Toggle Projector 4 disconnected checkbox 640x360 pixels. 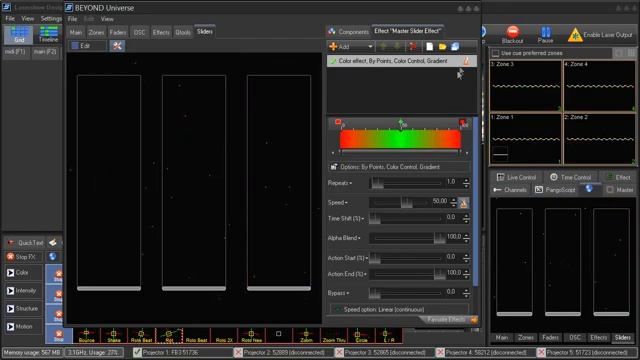point(440,352)
